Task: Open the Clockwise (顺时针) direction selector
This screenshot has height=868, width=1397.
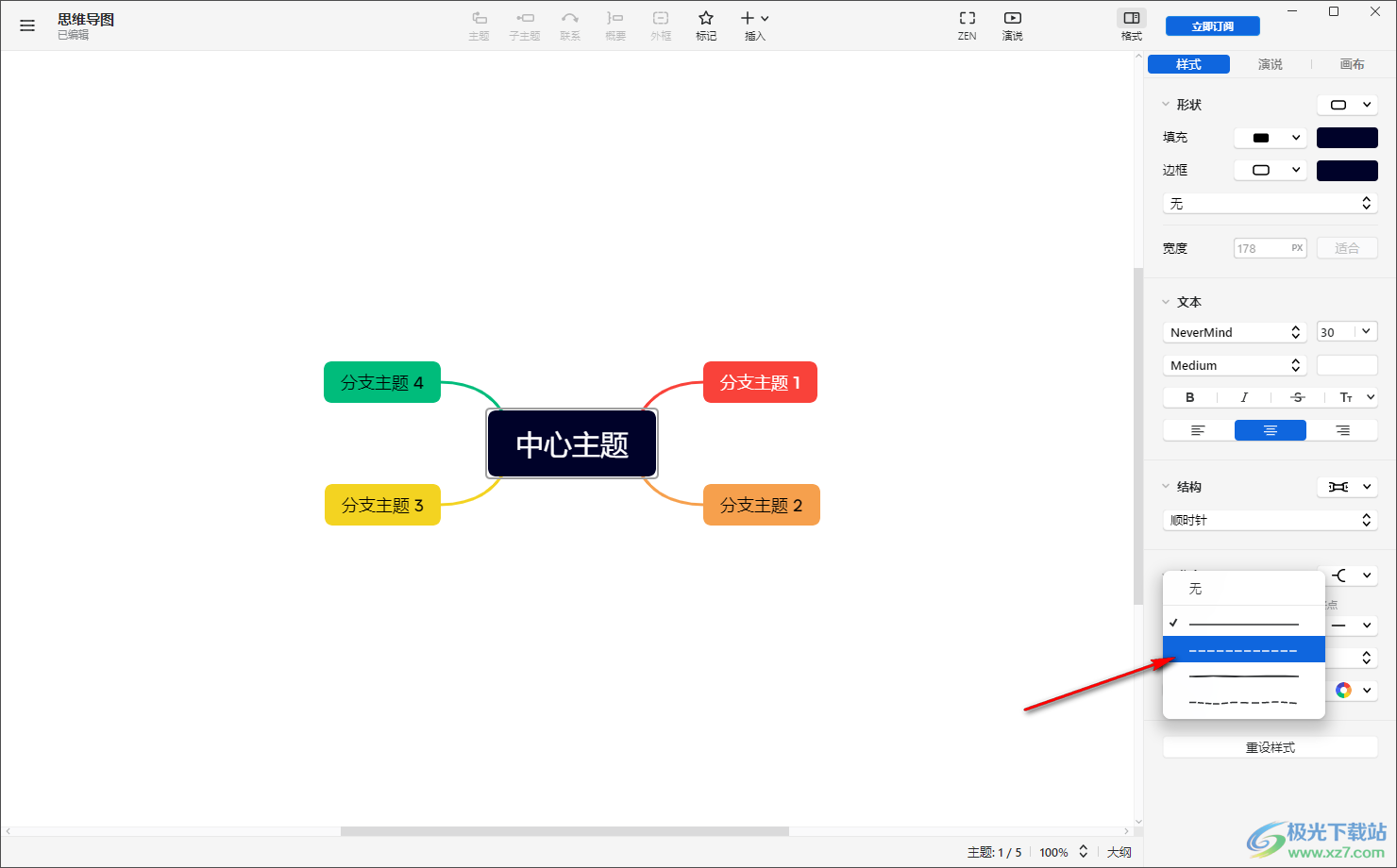Action: pyautogui.click(x=1271, y=520)
